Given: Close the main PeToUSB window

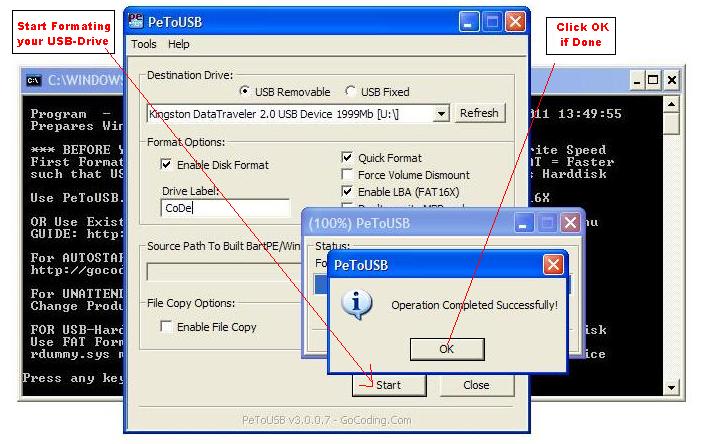Looking at the screenshot, I should [515, 21].
